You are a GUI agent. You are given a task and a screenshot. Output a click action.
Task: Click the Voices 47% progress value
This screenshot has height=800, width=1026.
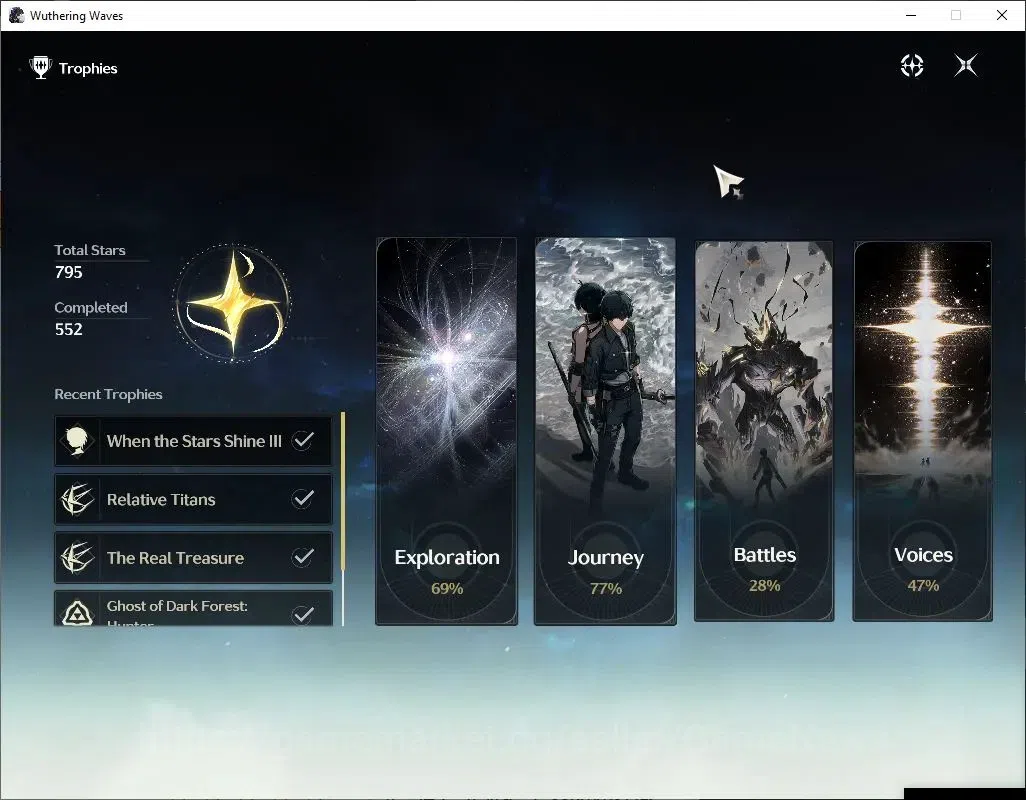pos(923,585)
